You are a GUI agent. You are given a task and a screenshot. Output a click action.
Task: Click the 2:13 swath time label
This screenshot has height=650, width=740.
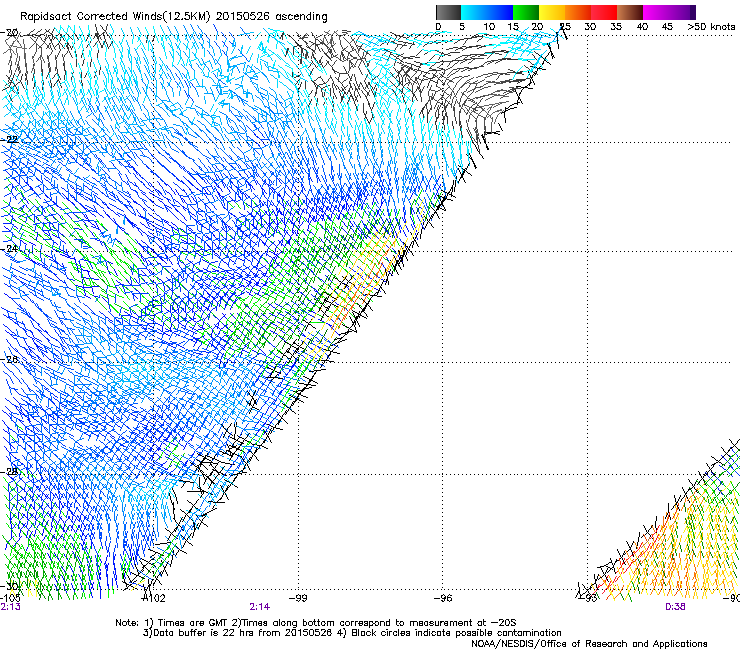click(10, 607)
